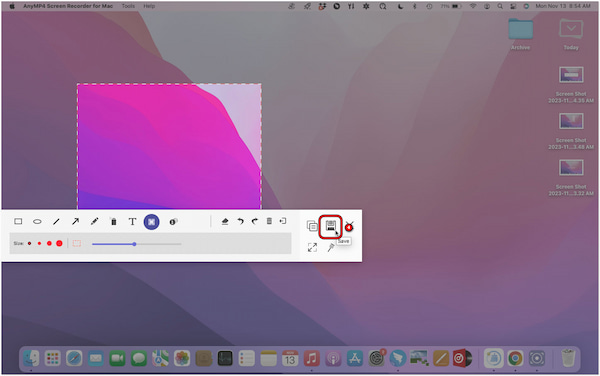Image resolution: width=600 pixels, height=376 pixels.
Task: Select the Rectangle shape tool
Action: [18, 221]
